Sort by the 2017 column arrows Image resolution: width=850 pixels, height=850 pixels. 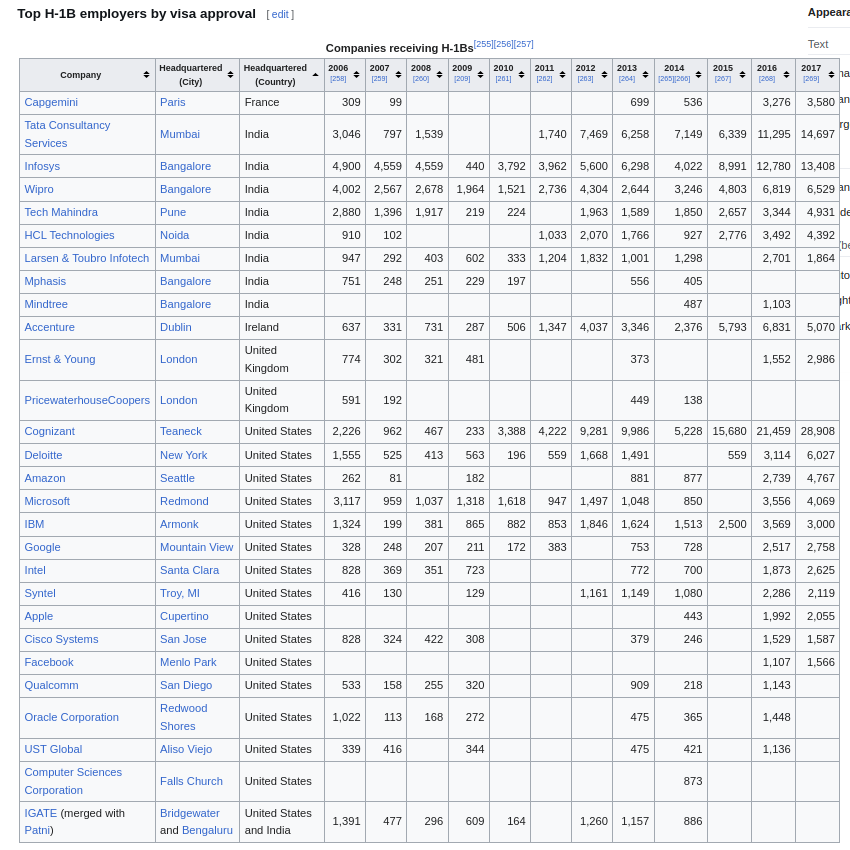coord(831,75)
